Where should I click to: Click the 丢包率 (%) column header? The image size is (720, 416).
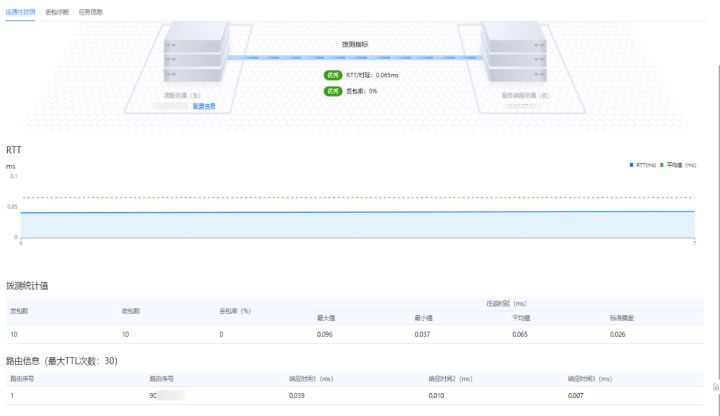coord(235,311)
